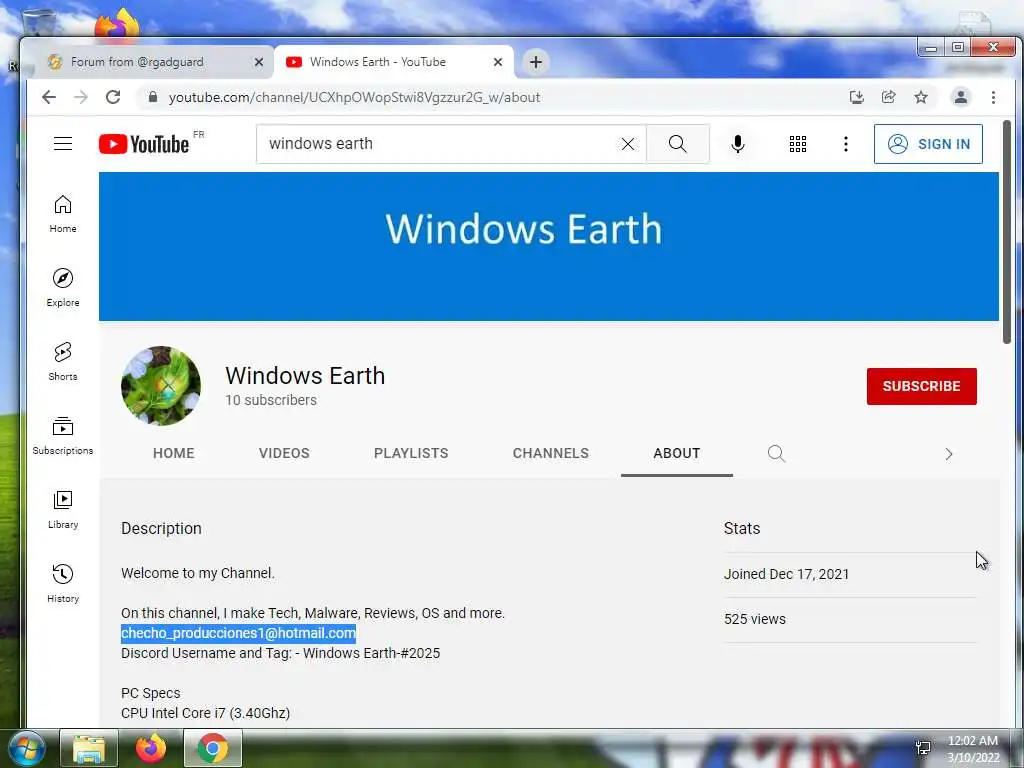Open the Chrome profile icon
The width and height of the screenshot is (1024, 768).
point(961,97)
